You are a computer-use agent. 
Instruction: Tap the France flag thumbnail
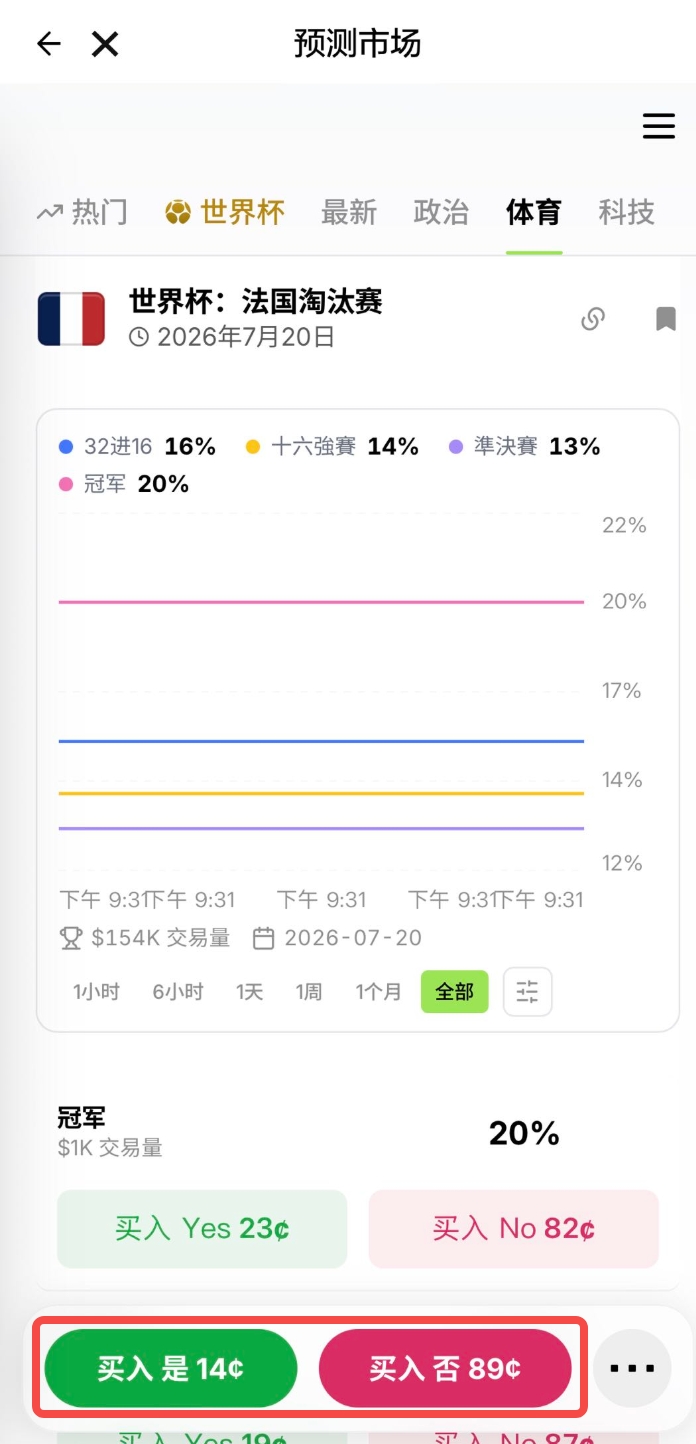coord(71,319)
